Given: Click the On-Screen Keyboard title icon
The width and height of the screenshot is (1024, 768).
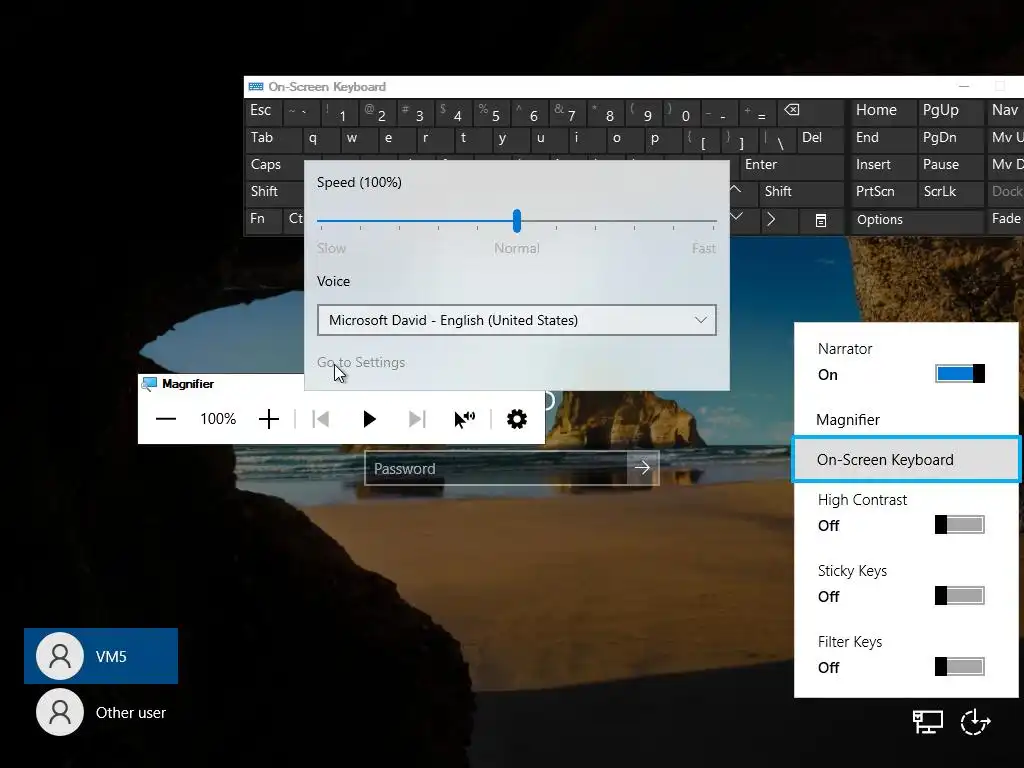Looking at the screenshot, I should click(256, 87).
